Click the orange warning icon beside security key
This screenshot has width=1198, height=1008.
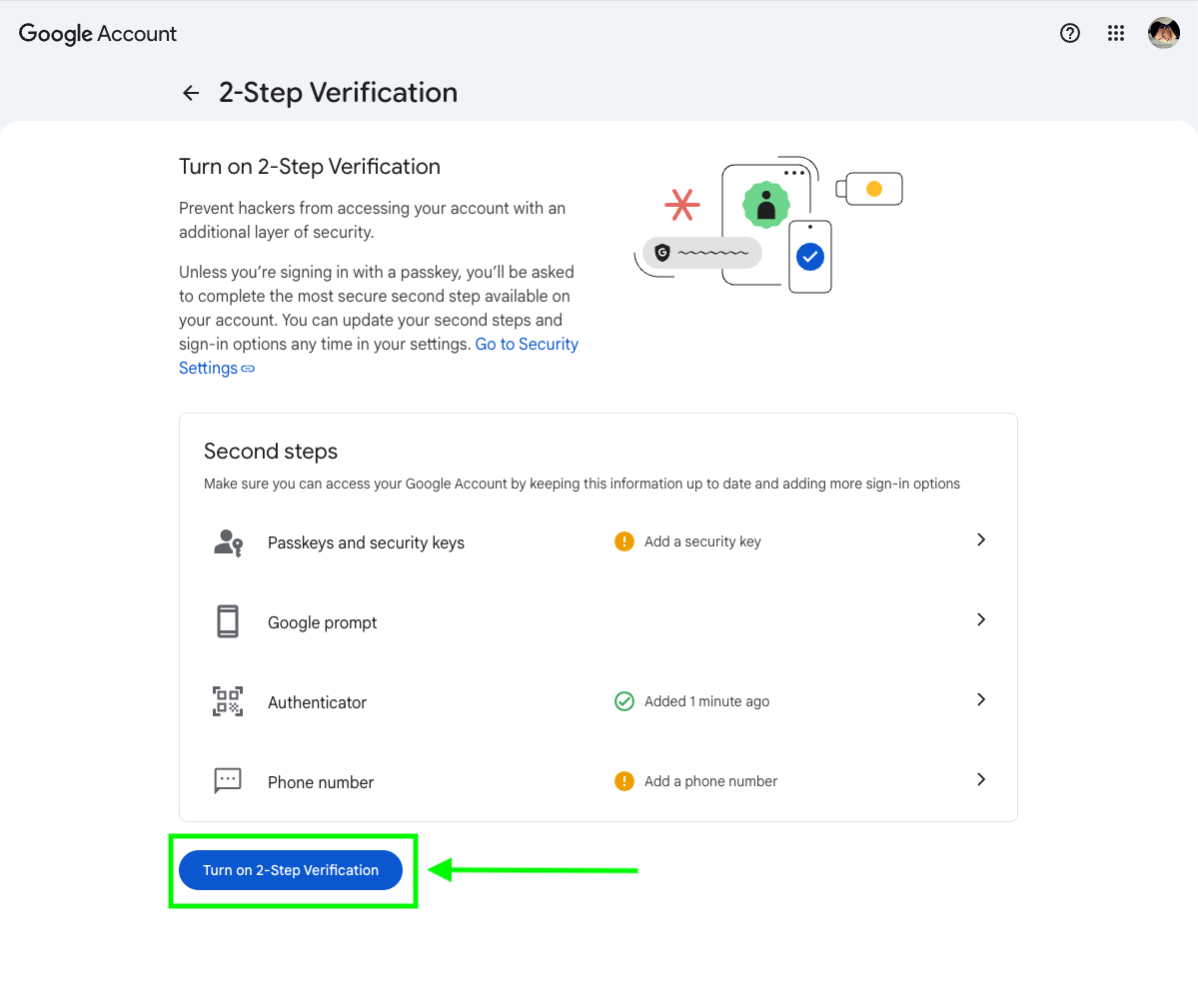(624, 541)
